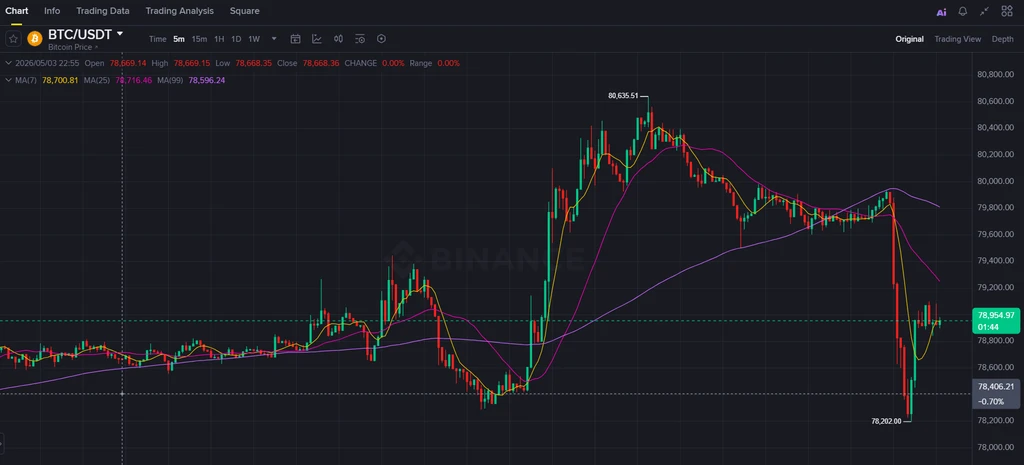Screen dimensions: 1024x465
Task: Click the BTC/USDT pair name
Action: click(x=80, y=35)
